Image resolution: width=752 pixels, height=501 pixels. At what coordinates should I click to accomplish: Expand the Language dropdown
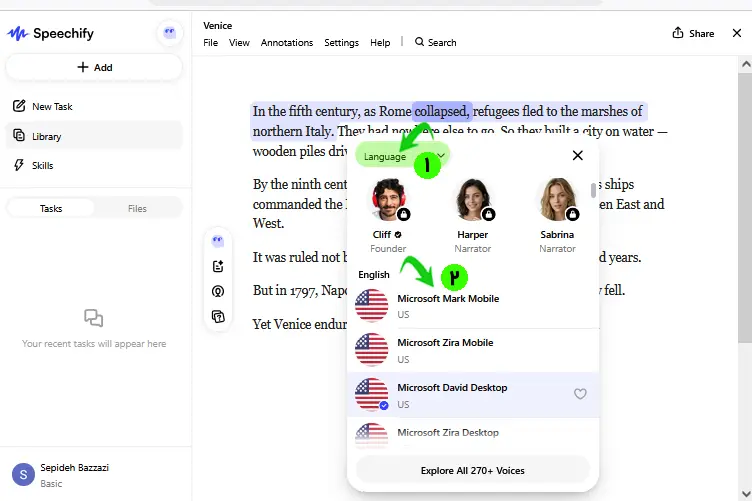point(403,156)
